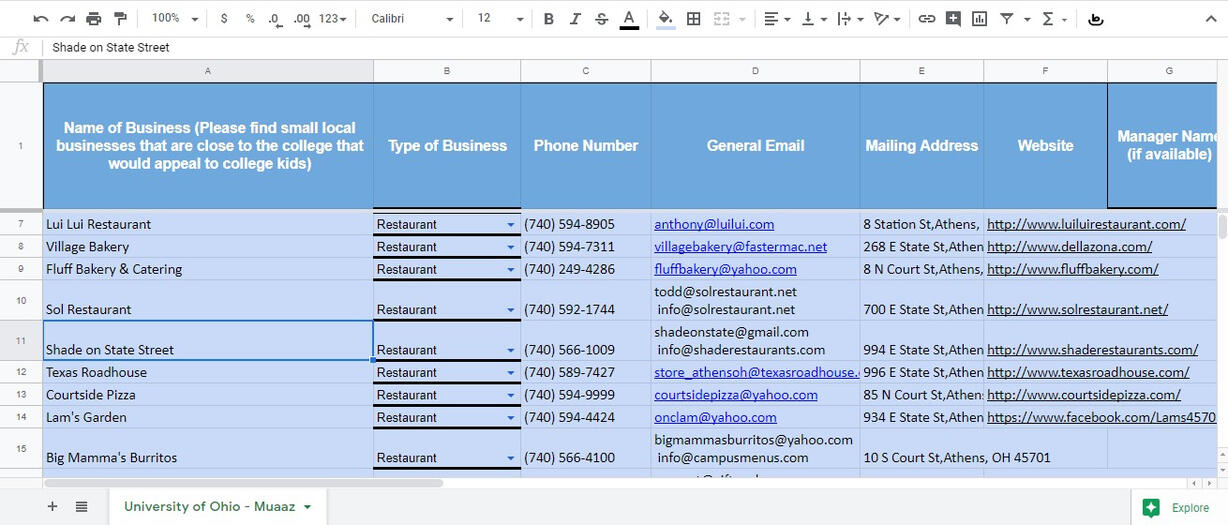
Task: Open Type of Business dropdown for Lui Lui Restaurant
Action: tap(511, 225)
